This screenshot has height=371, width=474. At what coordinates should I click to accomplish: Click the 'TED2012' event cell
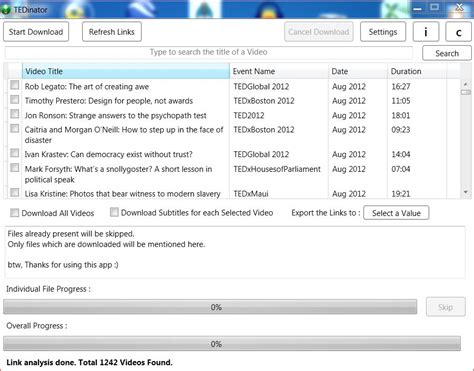(x=249, y=115)
